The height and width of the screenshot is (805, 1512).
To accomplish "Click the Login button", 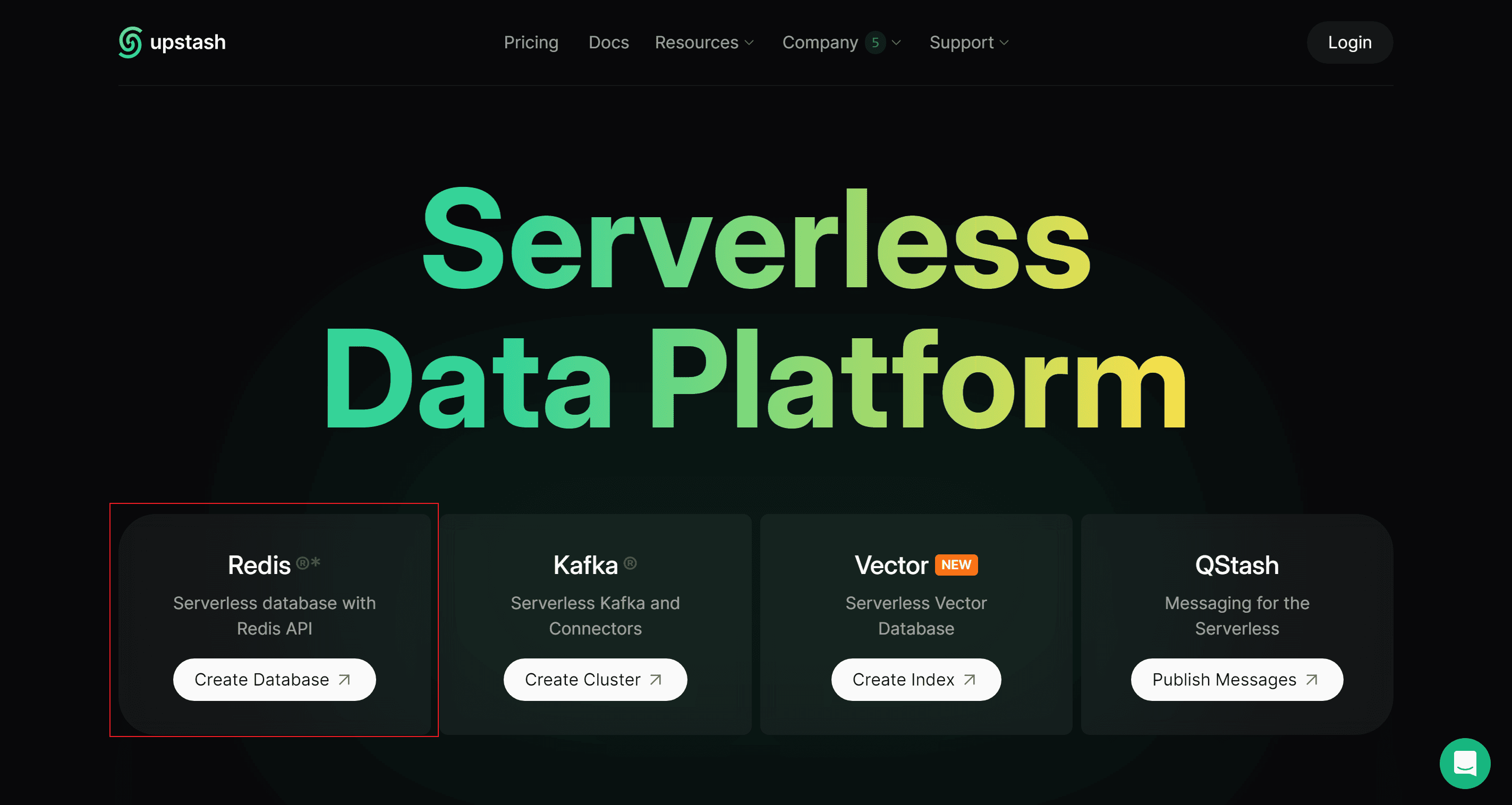I will 1349,42.
